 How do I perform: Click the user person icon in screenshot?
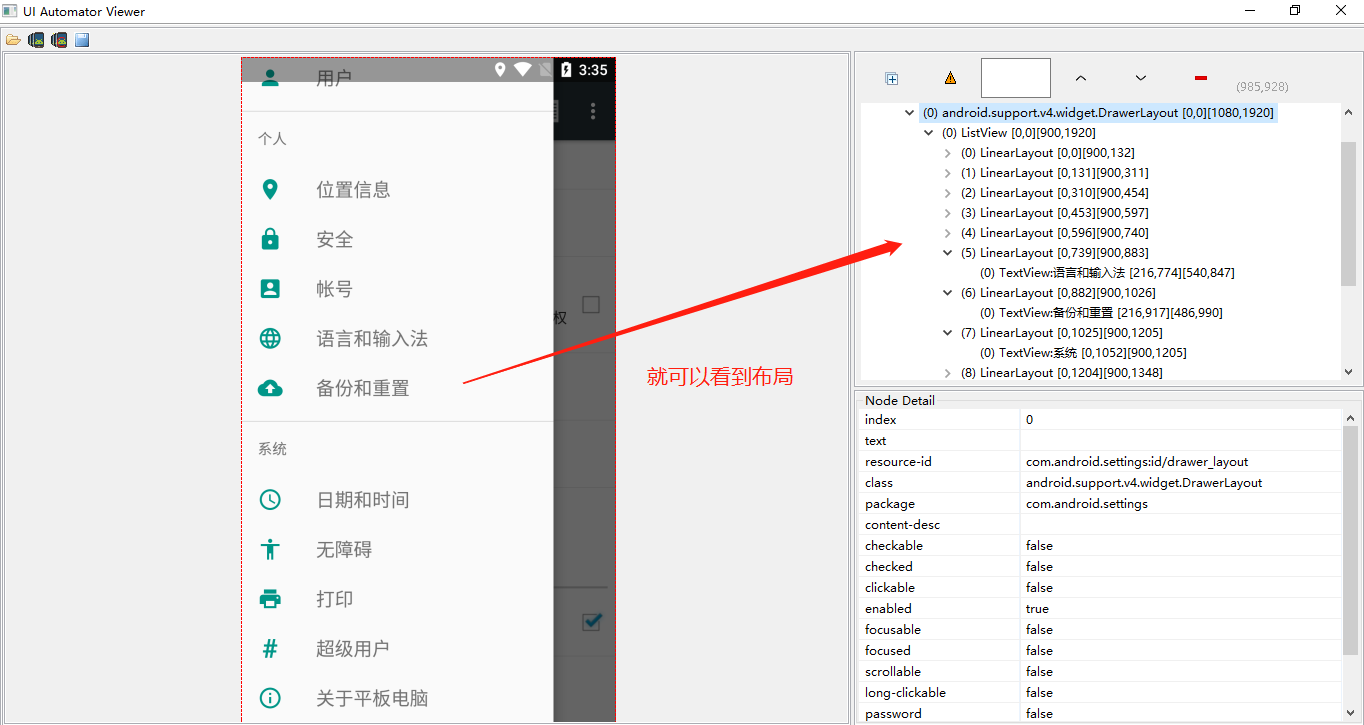[270, 76]
